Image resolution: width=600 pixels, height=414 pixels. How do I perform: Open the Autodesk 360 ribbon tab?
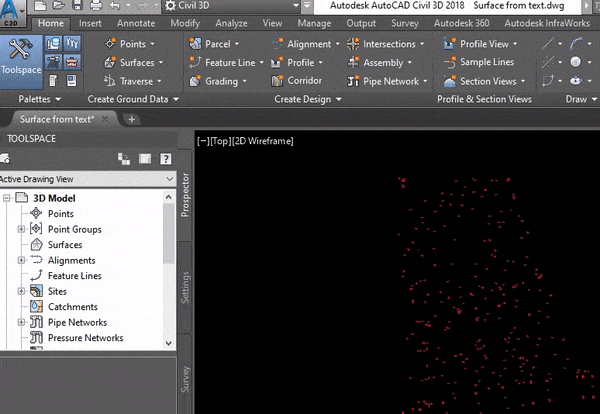461,23
